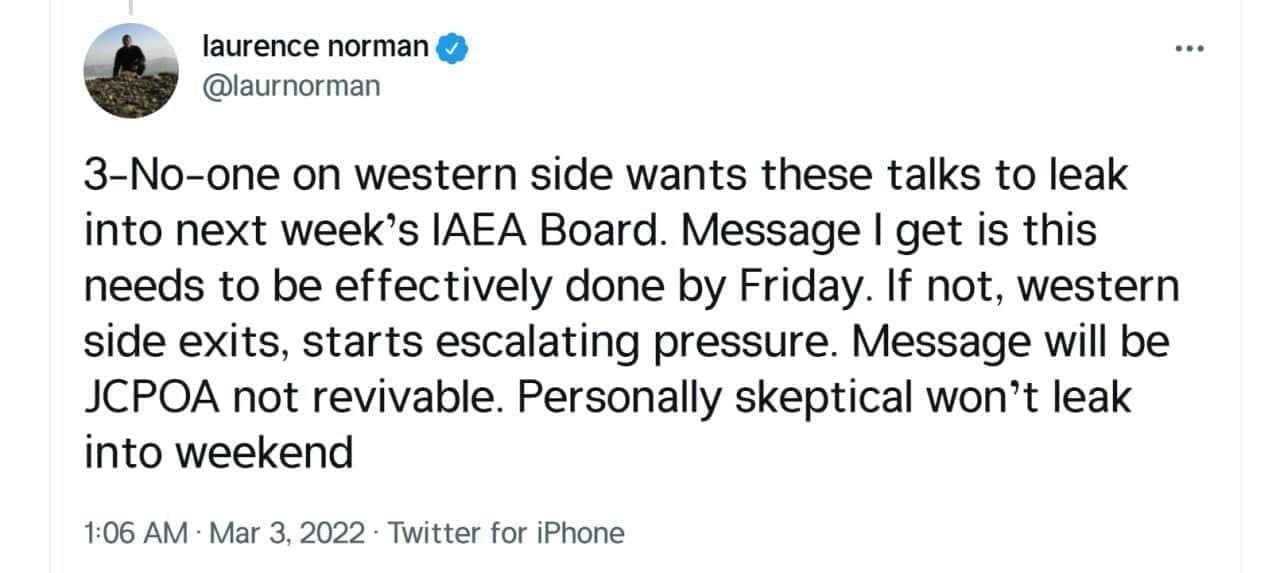Click the blue verified checkmark badge
Screen dimensions: 1280x573
tap(454, 47)
